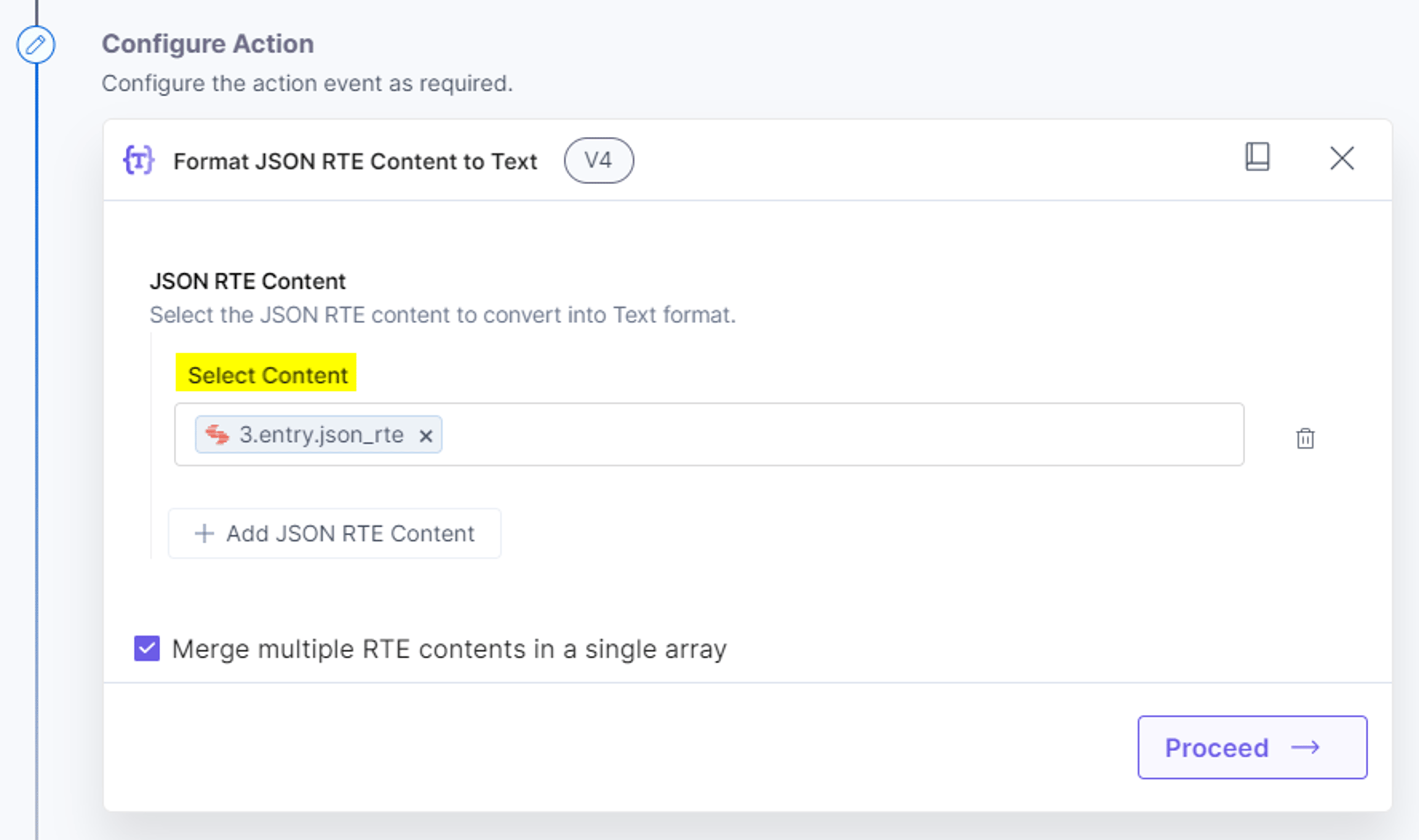Click the pencil edit step icon

click(x=36, y=45)
